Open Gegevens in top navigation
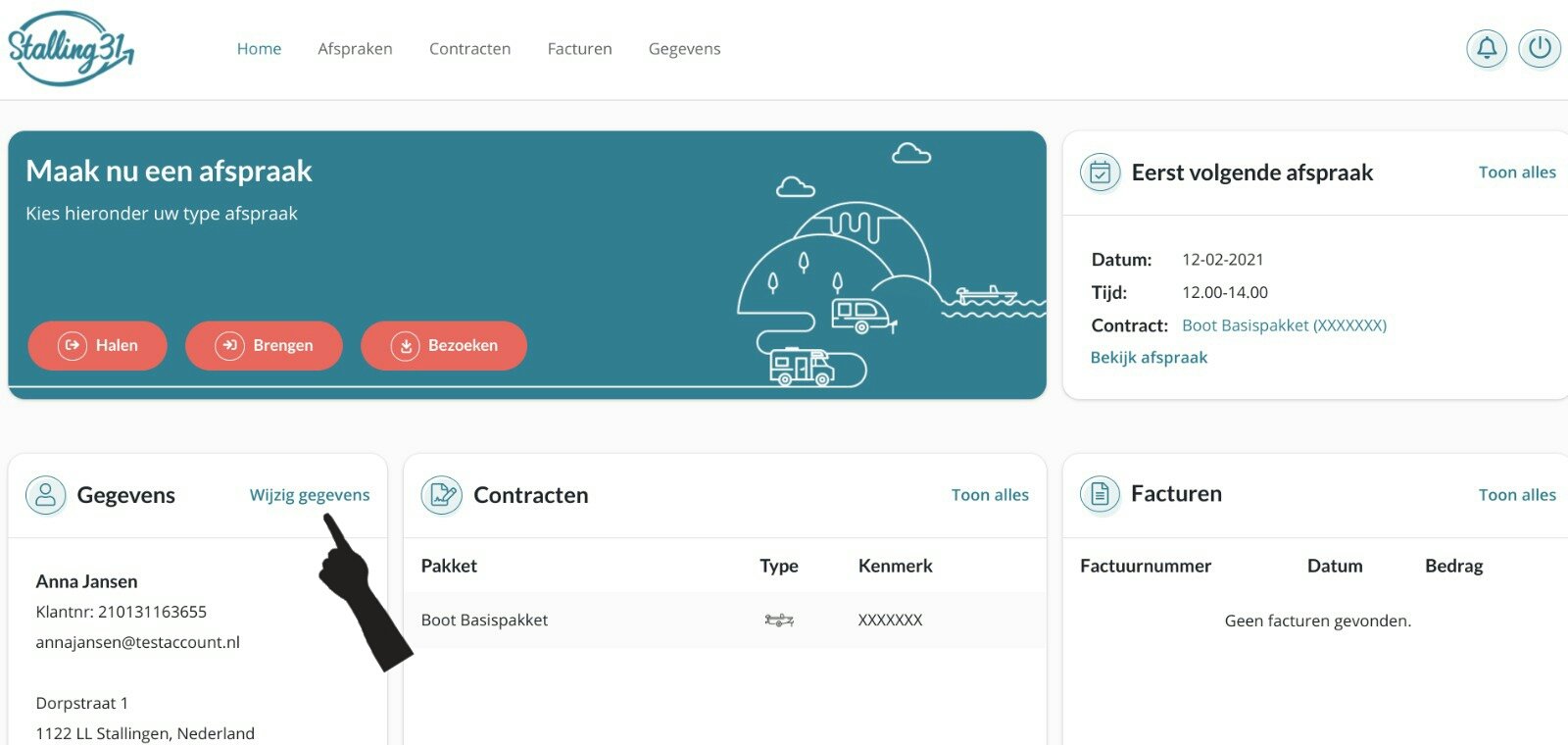 coord(684,49)
